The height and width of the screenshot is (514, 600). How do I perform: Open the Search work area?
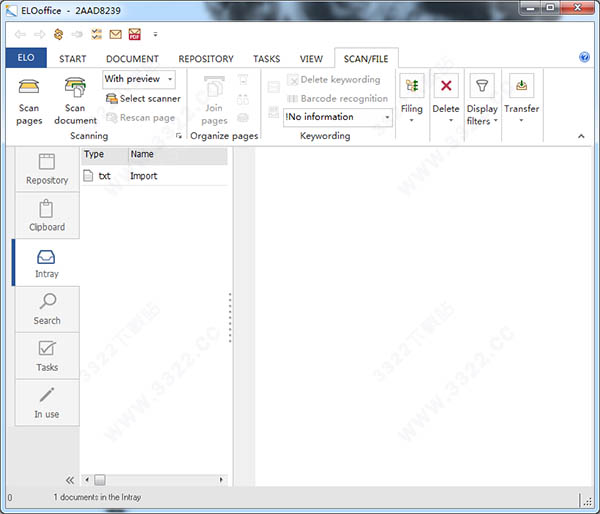47,309
